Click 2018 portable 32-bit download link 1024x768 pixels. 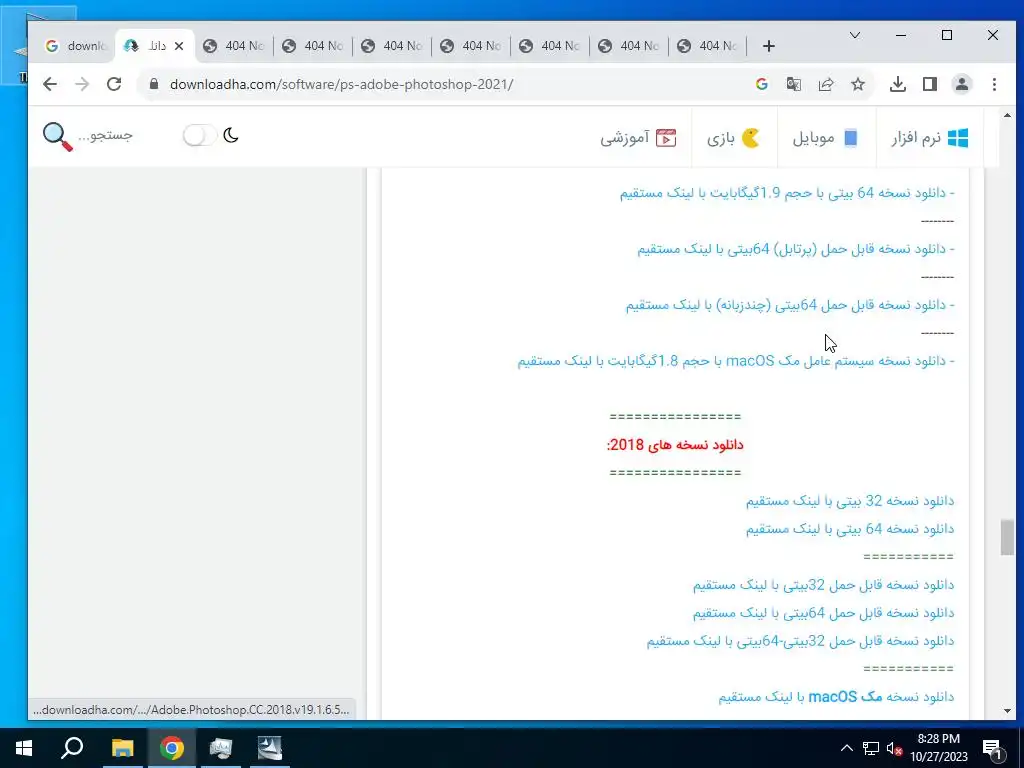click(824, 585)
